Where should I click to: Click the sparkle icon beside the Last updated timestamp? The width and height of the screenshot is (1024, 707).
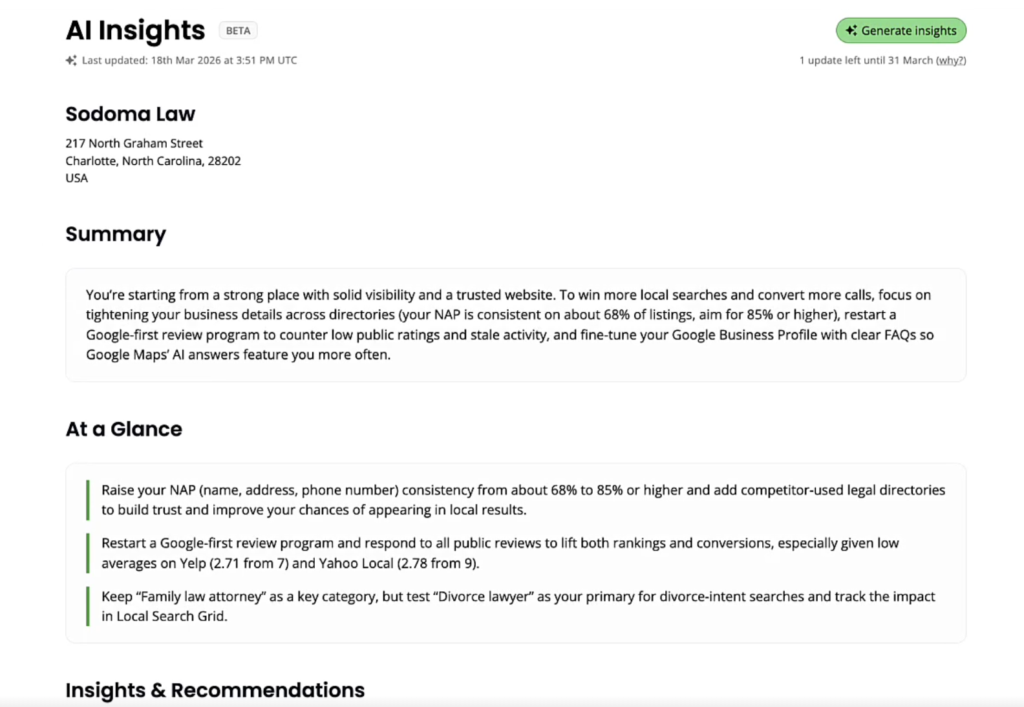point(71,60)
